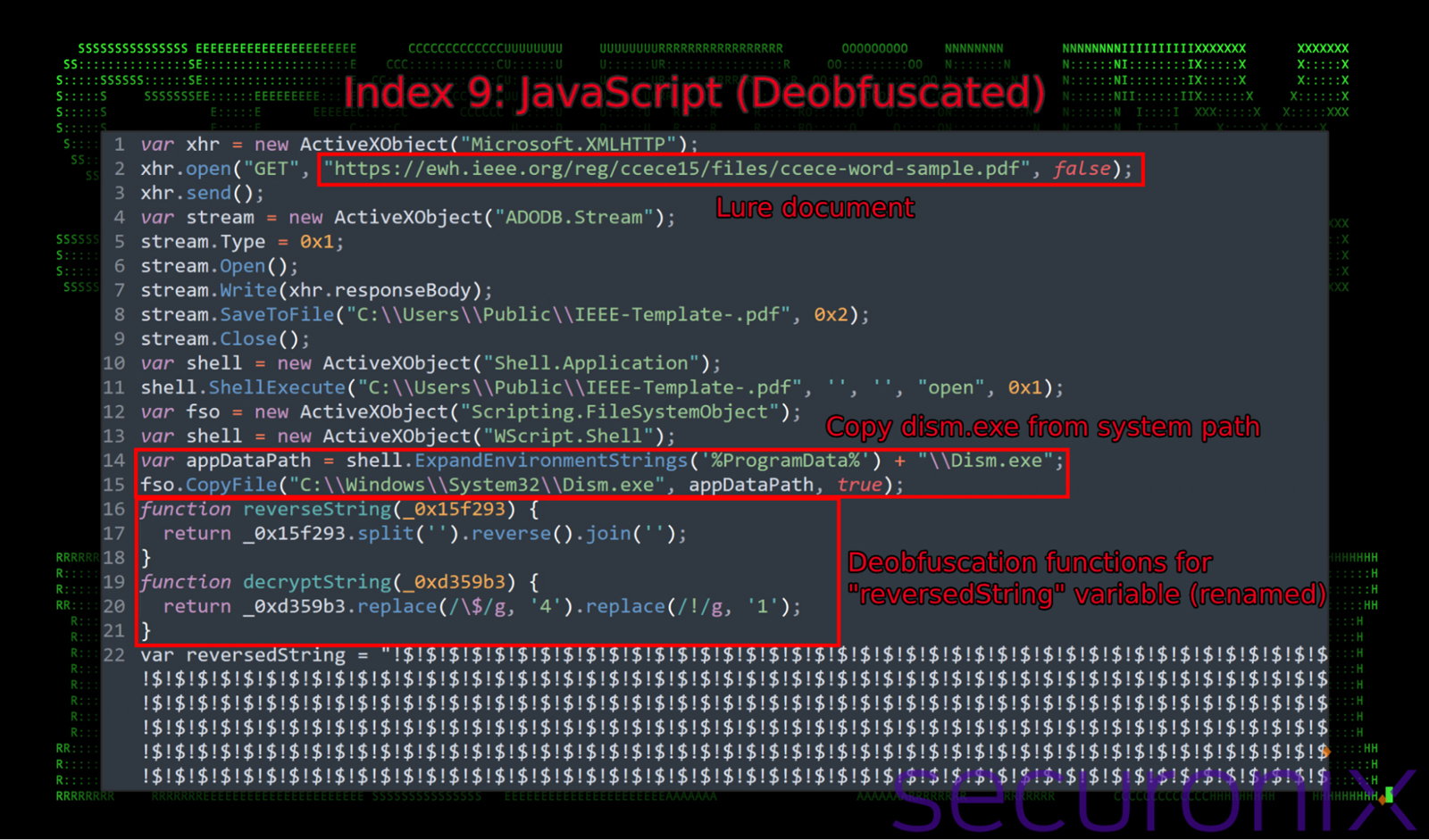The width and height of the screenshot is (1429, 840).
Task: Click the Lure document annotation
Action: (x=815, y=207)
